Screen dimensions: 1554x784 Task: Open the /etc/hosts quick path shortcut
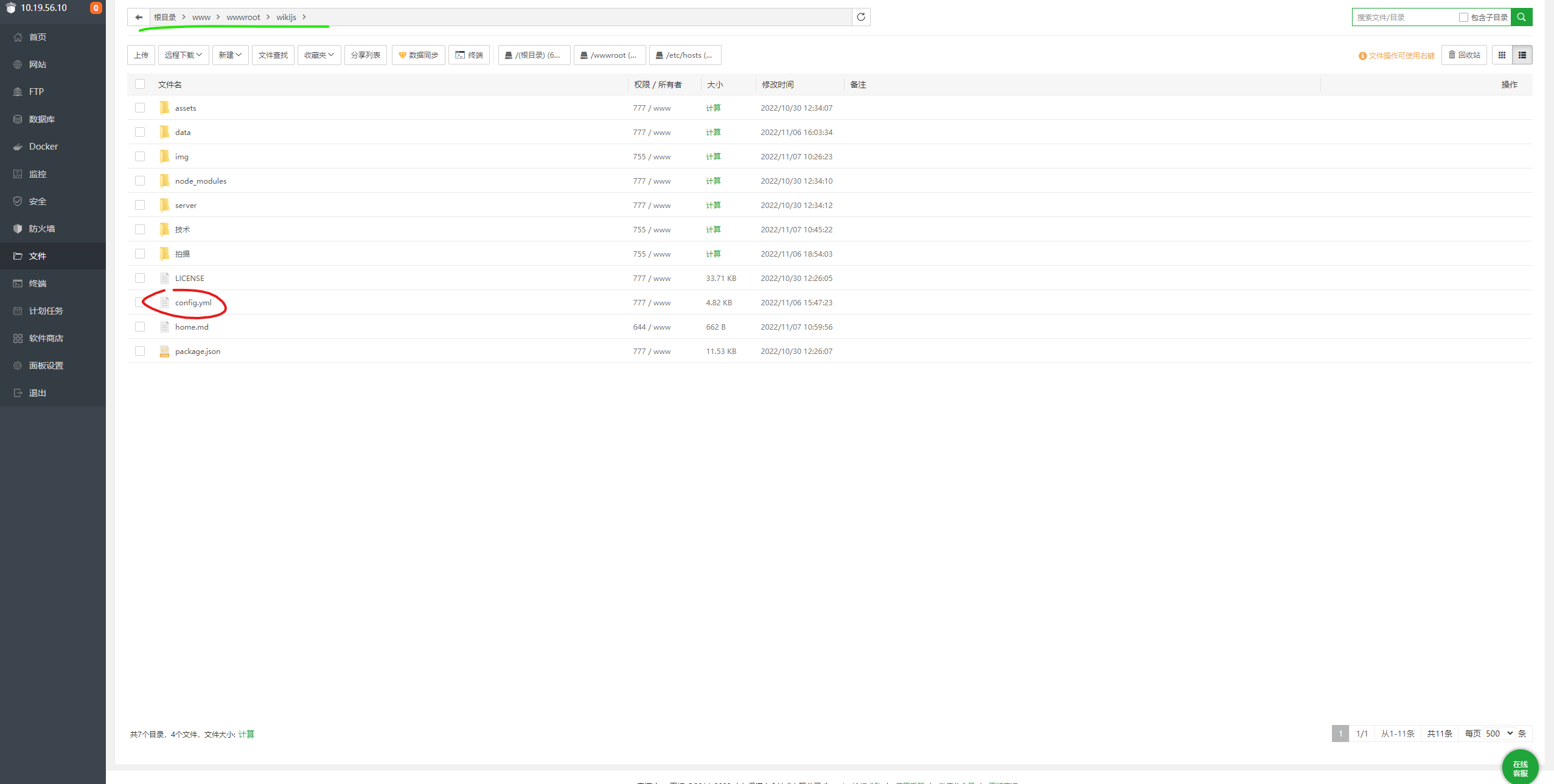(685, 55)
